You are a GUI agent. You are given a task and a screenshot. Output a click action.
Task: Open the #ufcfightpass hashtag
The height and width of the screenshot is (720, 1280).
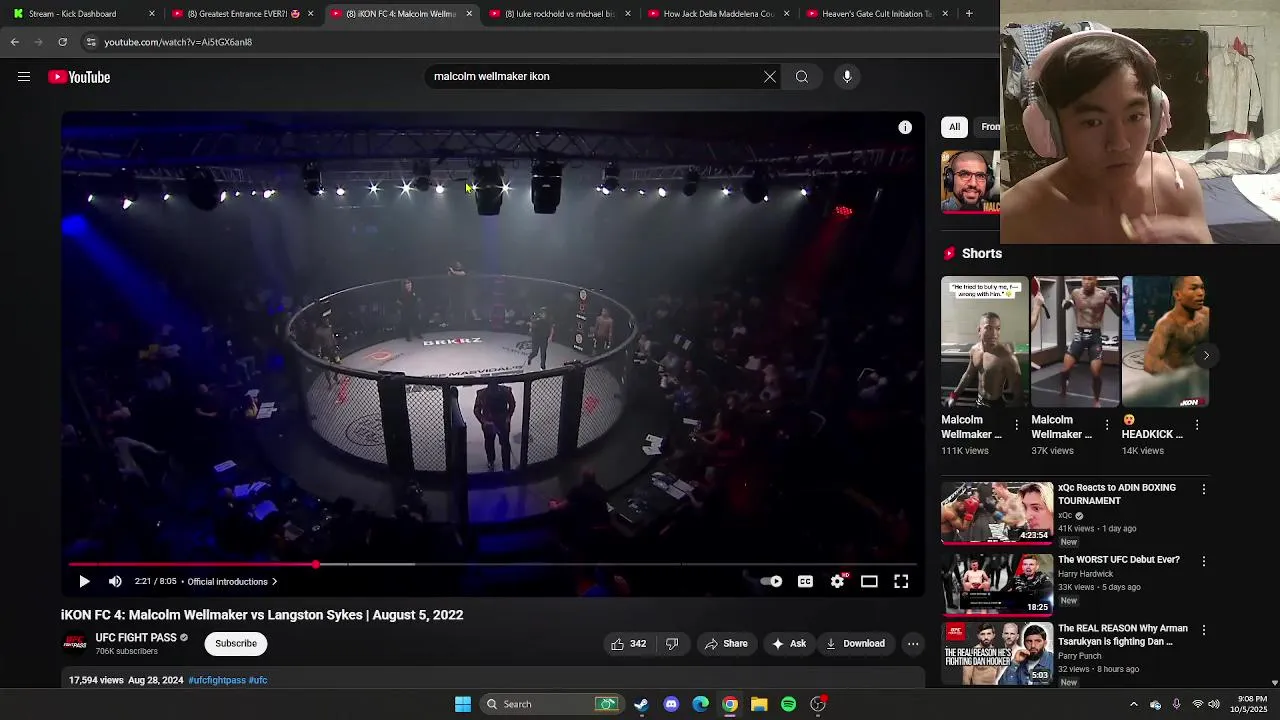click(217, 680)
